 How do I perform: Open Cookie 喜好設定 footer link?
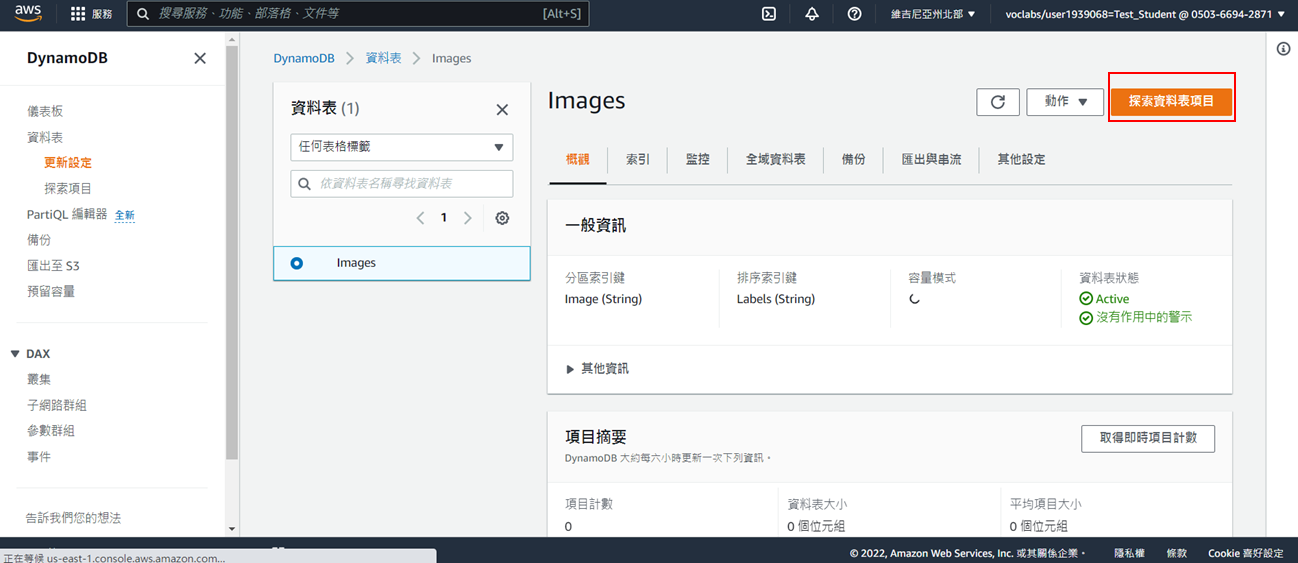coord(1246,553)
